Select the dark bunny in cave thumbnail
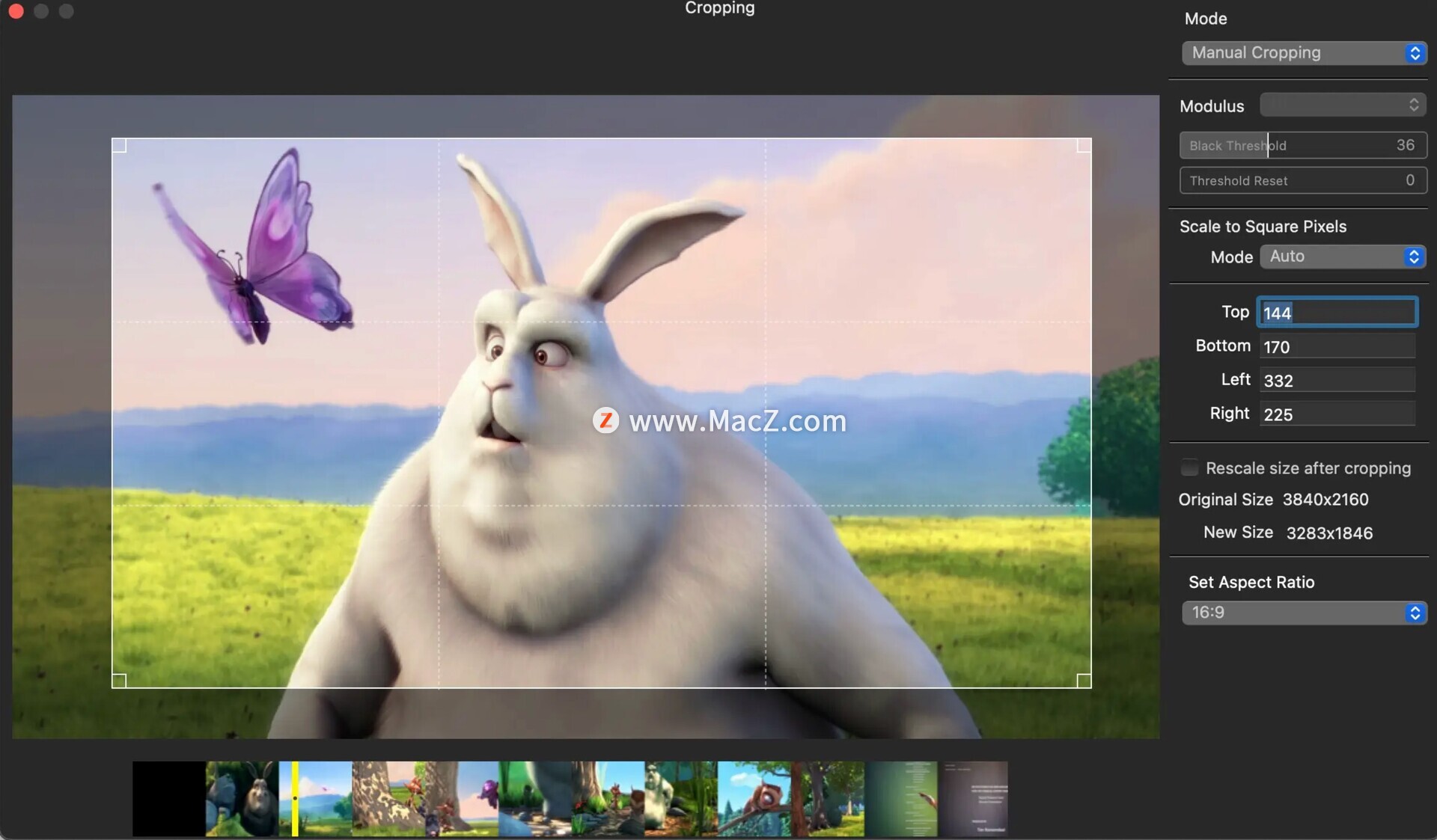 pos(242,799)
